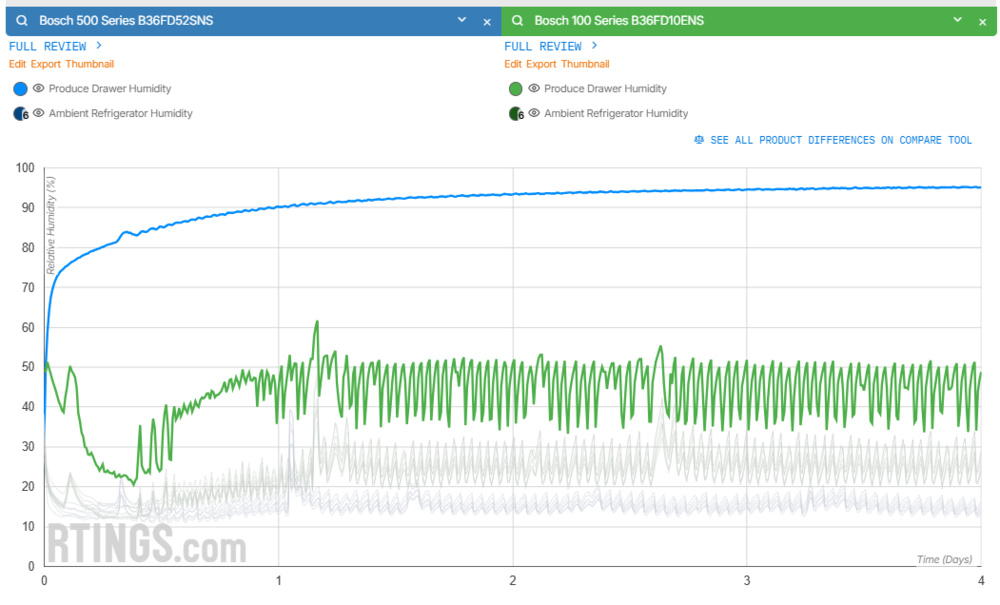
Task: Hide Bosch 100 Produce Drawer Humidity curve
Action: point(534,88)
